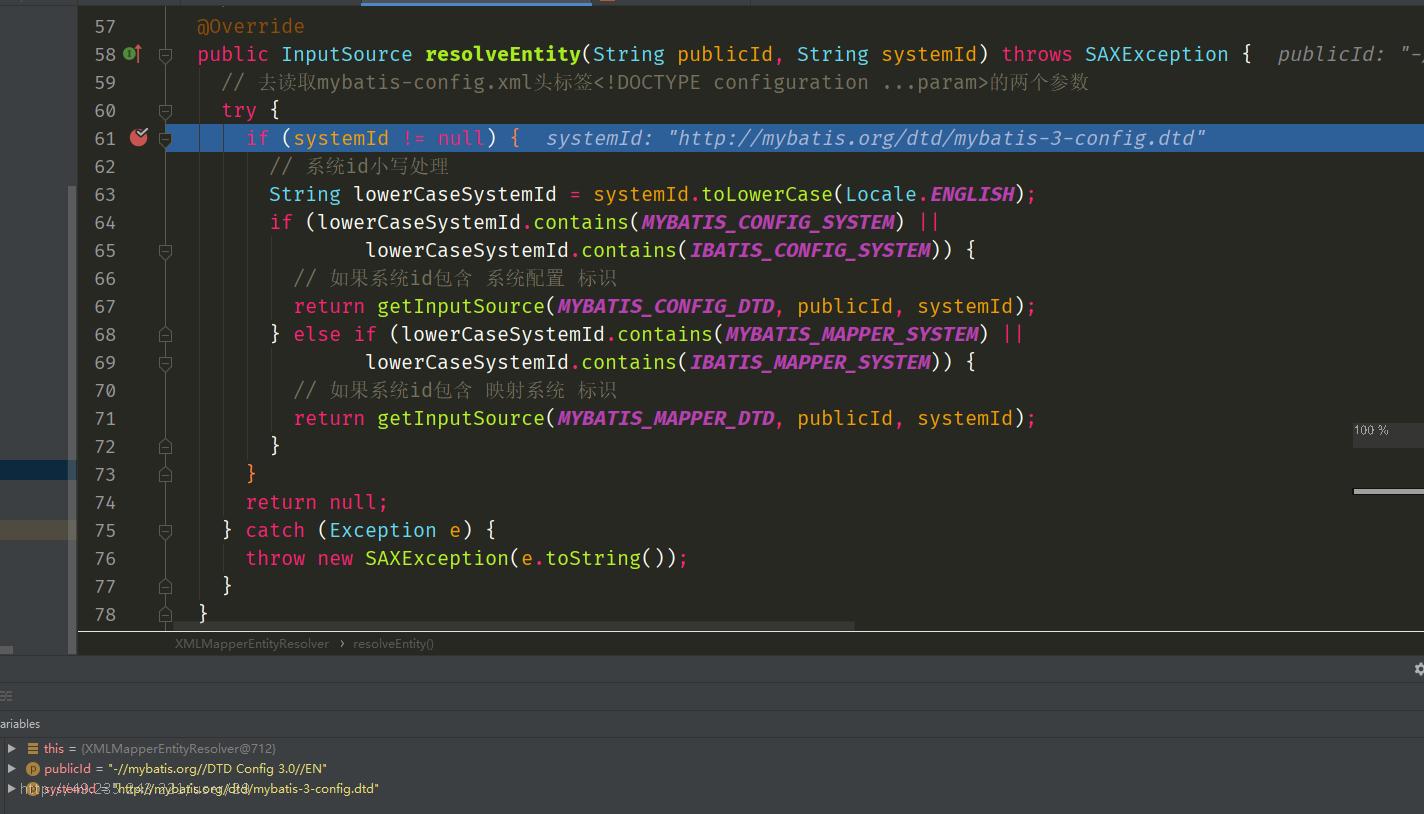Click the IBATIS_MAPPER_SYSTEM constant on line 69
Viewport: 1424px width, 814px height.
click(810, 362)
